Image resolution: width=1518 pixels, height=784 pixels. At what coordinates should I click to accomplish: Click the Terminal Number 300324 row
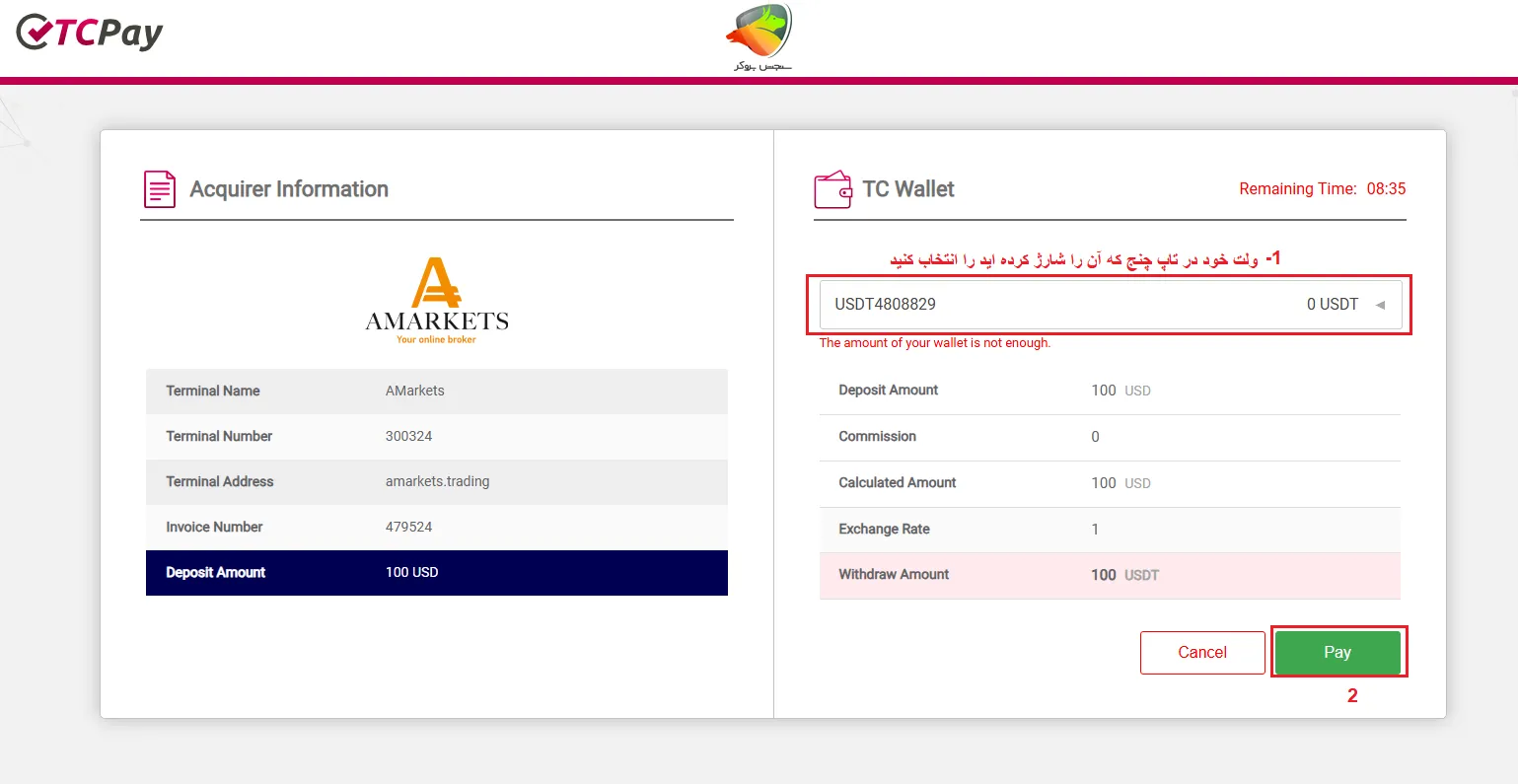(437, 436)
